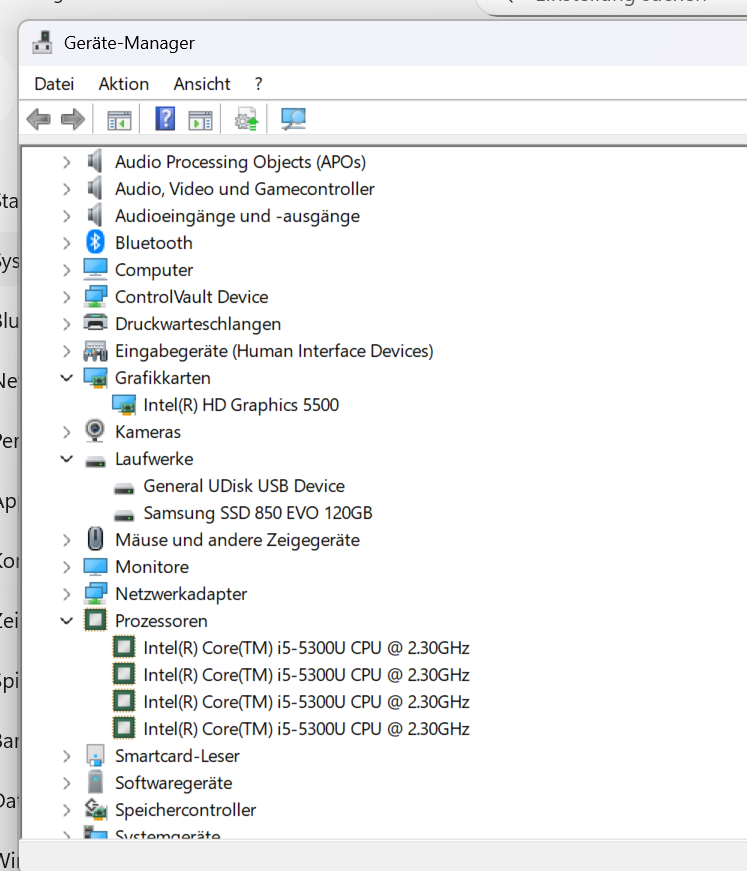Click the Netzwerkadapter network icon
Screen dimensions: 747x871
96,594
